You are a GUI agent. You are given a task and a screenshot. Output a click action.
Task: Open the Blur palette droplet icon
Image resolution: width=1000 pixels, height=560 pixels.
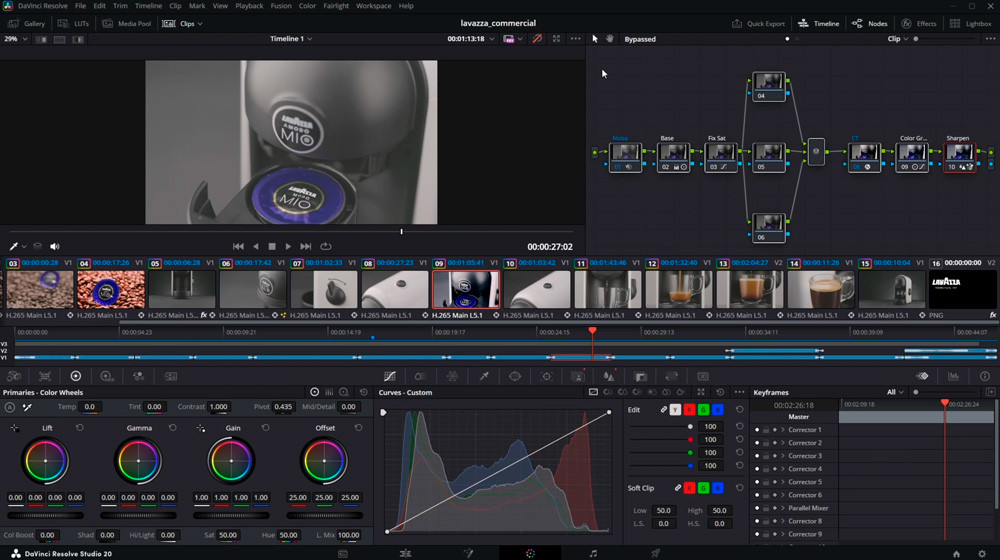[608, 376]
